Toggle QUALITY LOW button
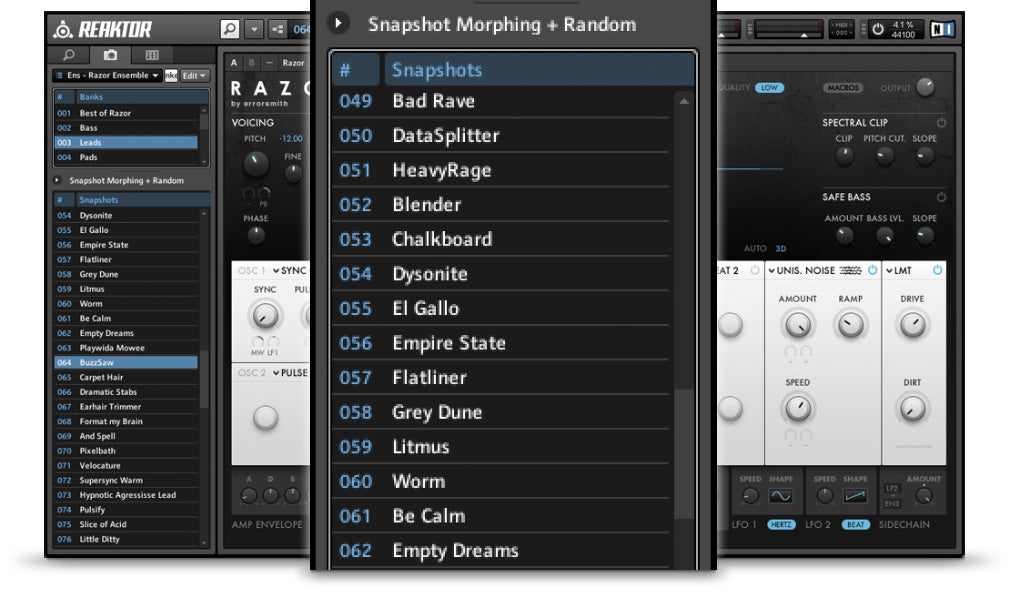The width and height of the screenshot is (1010, 598). coord(769,88)
